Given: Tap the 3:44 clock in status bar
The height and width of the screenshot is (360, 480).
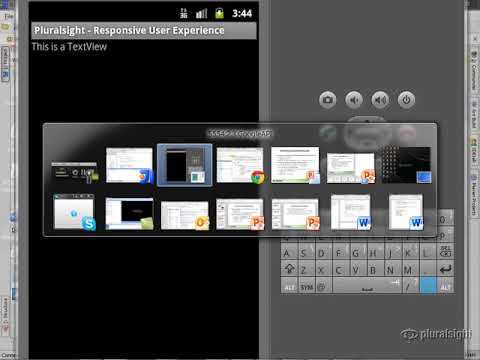Looking at the screenshot, I should 242,13.
